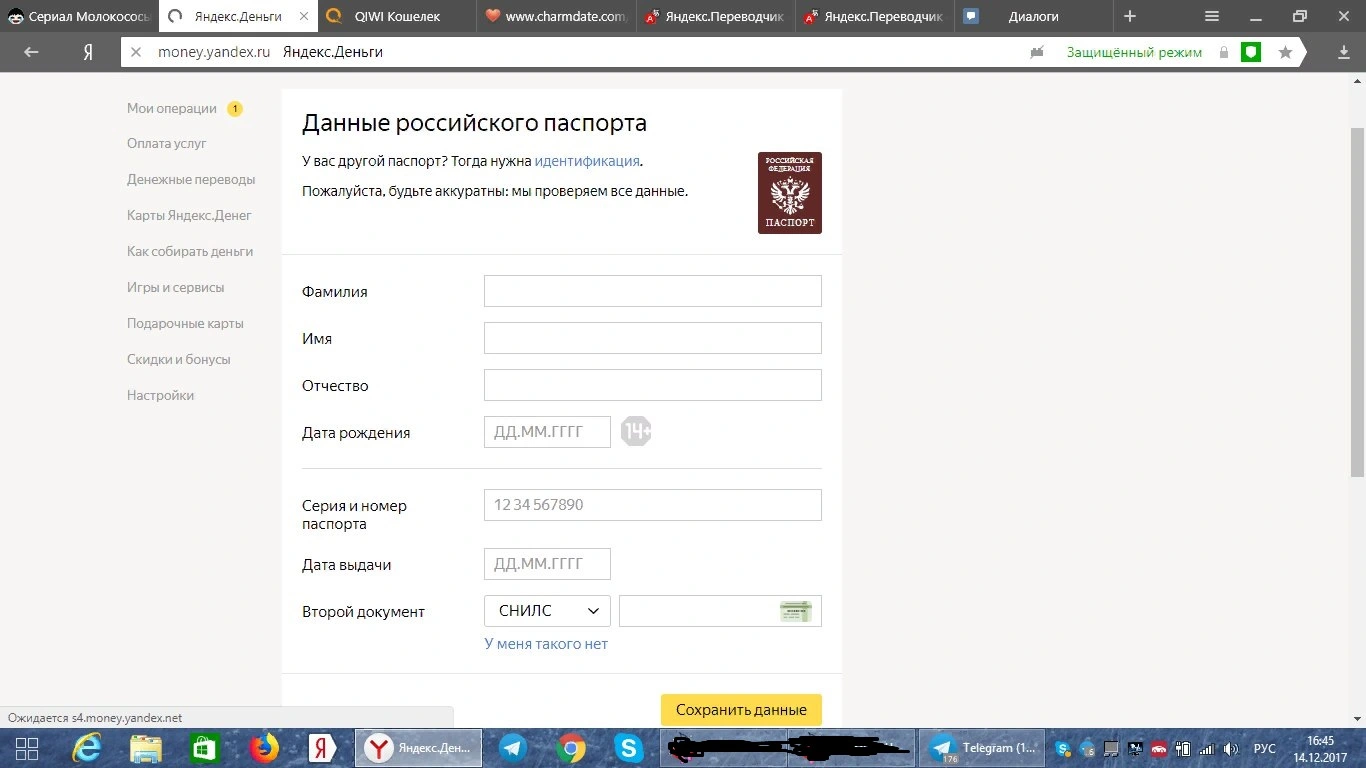Go back with the browser back arrow

tap(31, 52)
